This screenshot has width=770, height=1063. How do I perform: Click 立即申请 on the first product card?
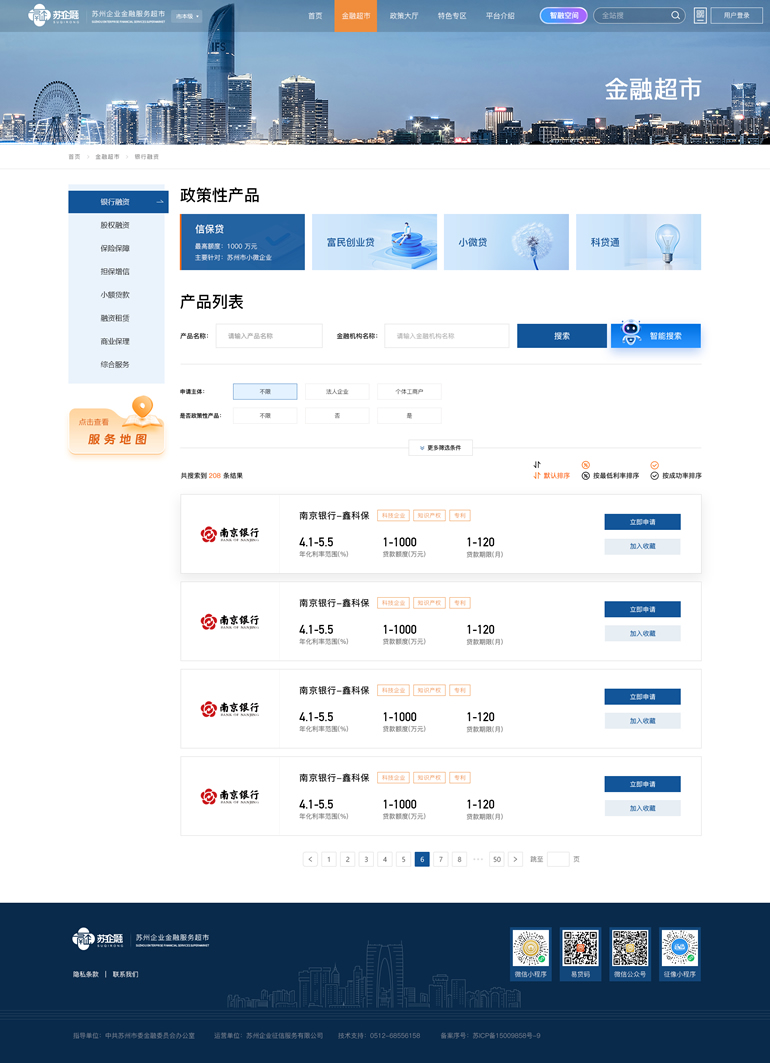[642, 522]
